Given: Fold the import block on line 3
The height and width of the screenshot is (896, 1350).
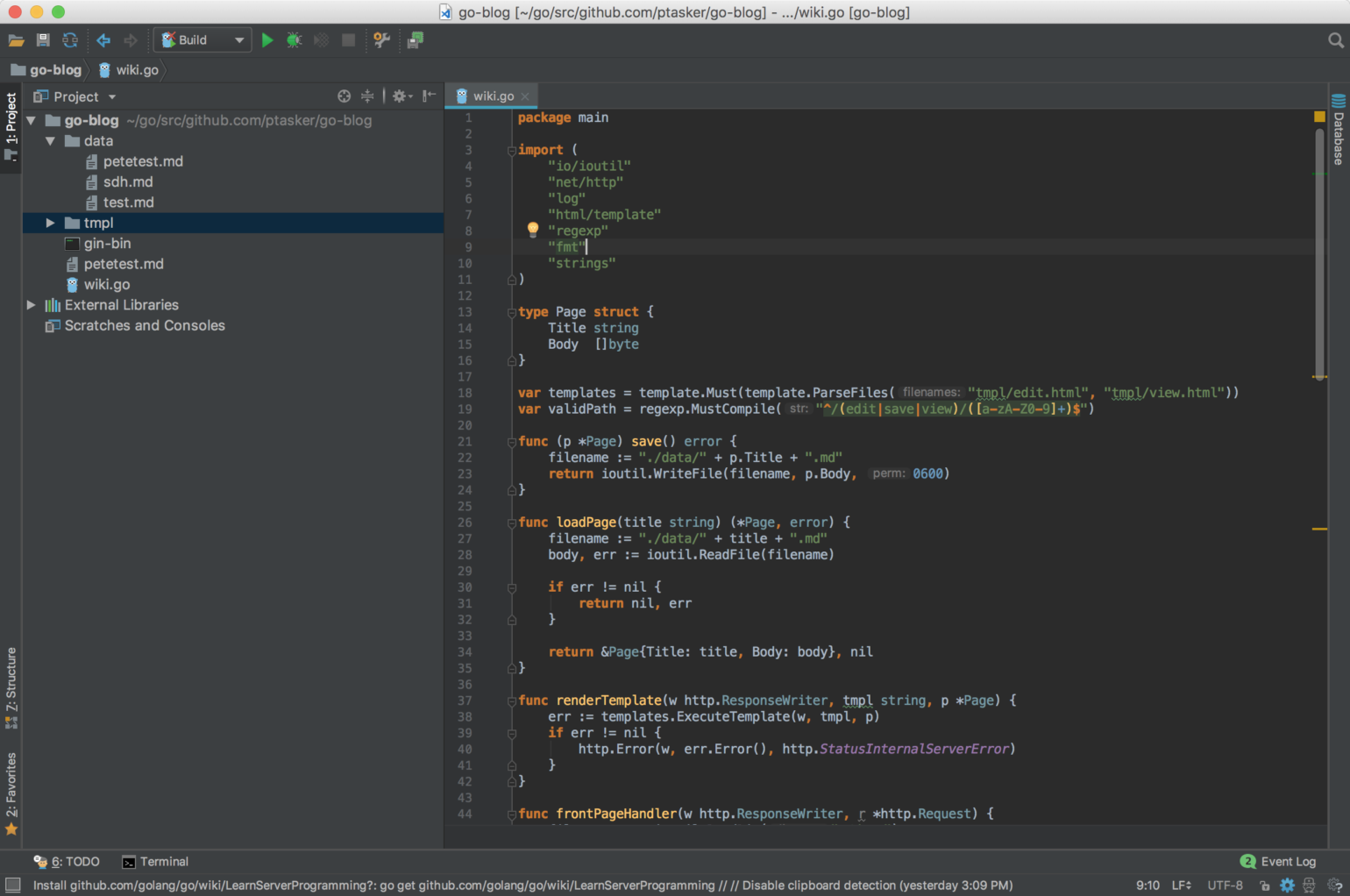Looking at the screenshot, I should click(x=512, y=150).
